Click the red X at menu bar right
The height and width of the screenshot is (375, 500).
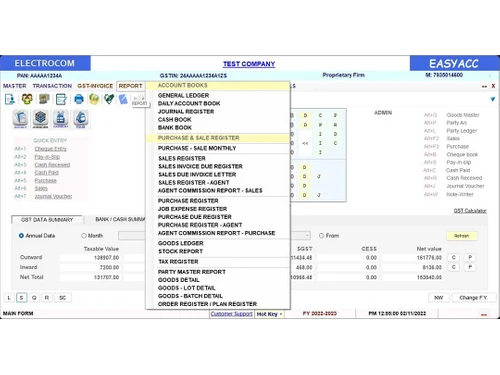493,86
